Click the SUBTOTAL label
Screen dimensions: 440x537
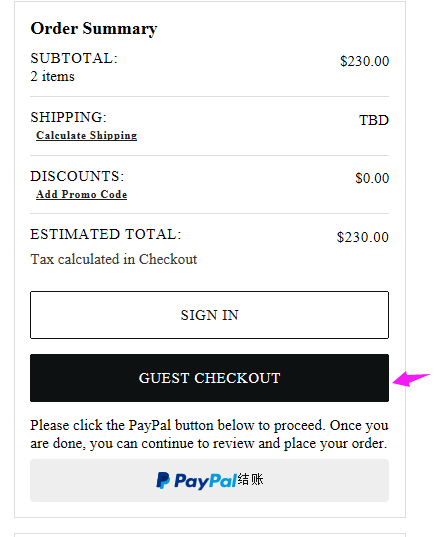[74, 58]
